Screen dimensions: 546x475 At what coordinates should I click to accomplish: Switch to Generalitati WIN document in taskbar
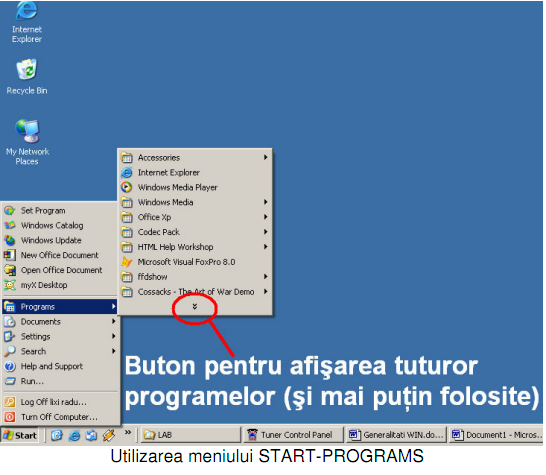[396, 435]
